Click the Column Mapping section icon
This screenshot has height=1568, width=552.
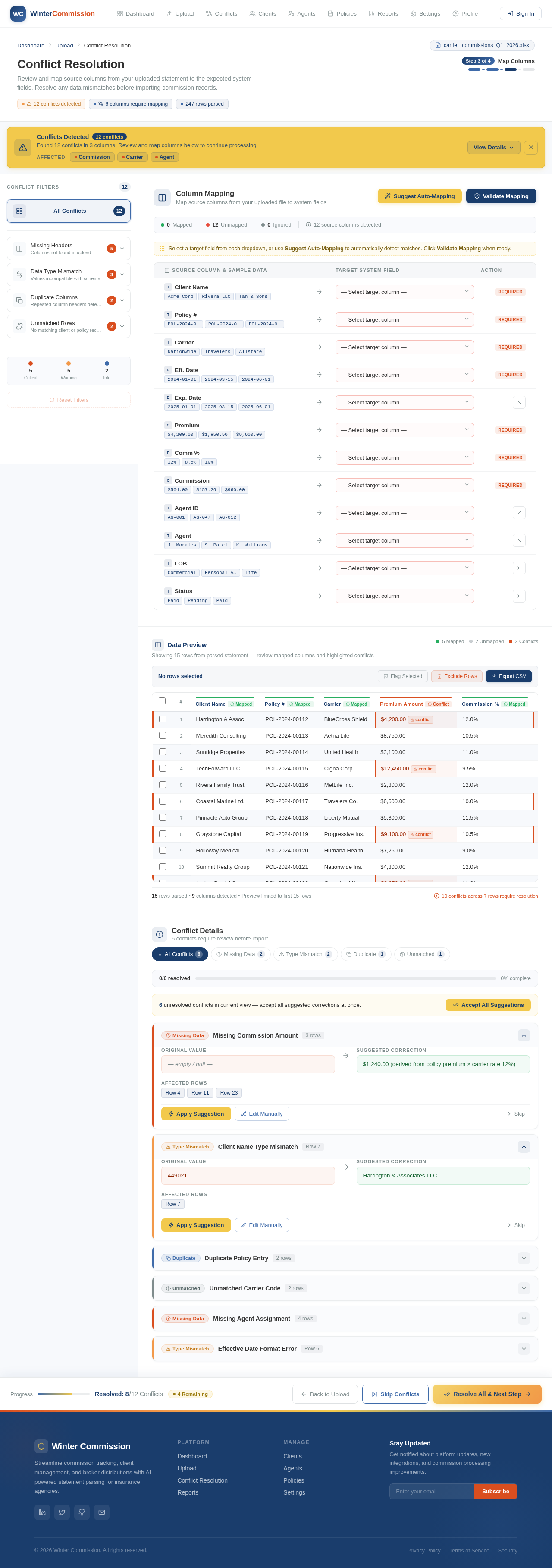pos(162,197)
